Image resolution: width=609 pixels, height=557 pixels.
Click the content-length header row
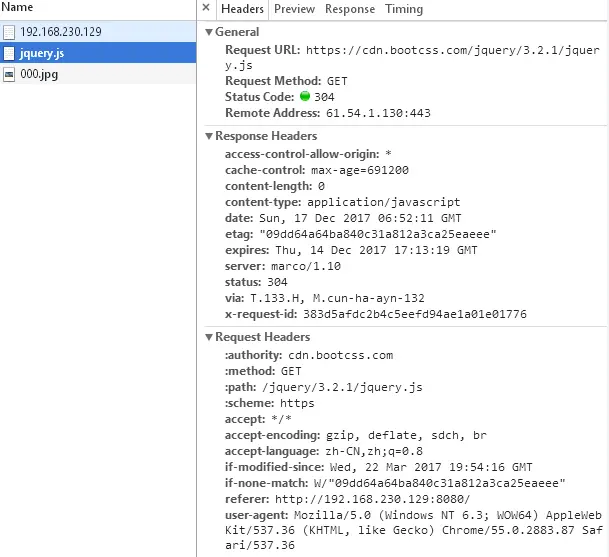(x=275, y=186)
